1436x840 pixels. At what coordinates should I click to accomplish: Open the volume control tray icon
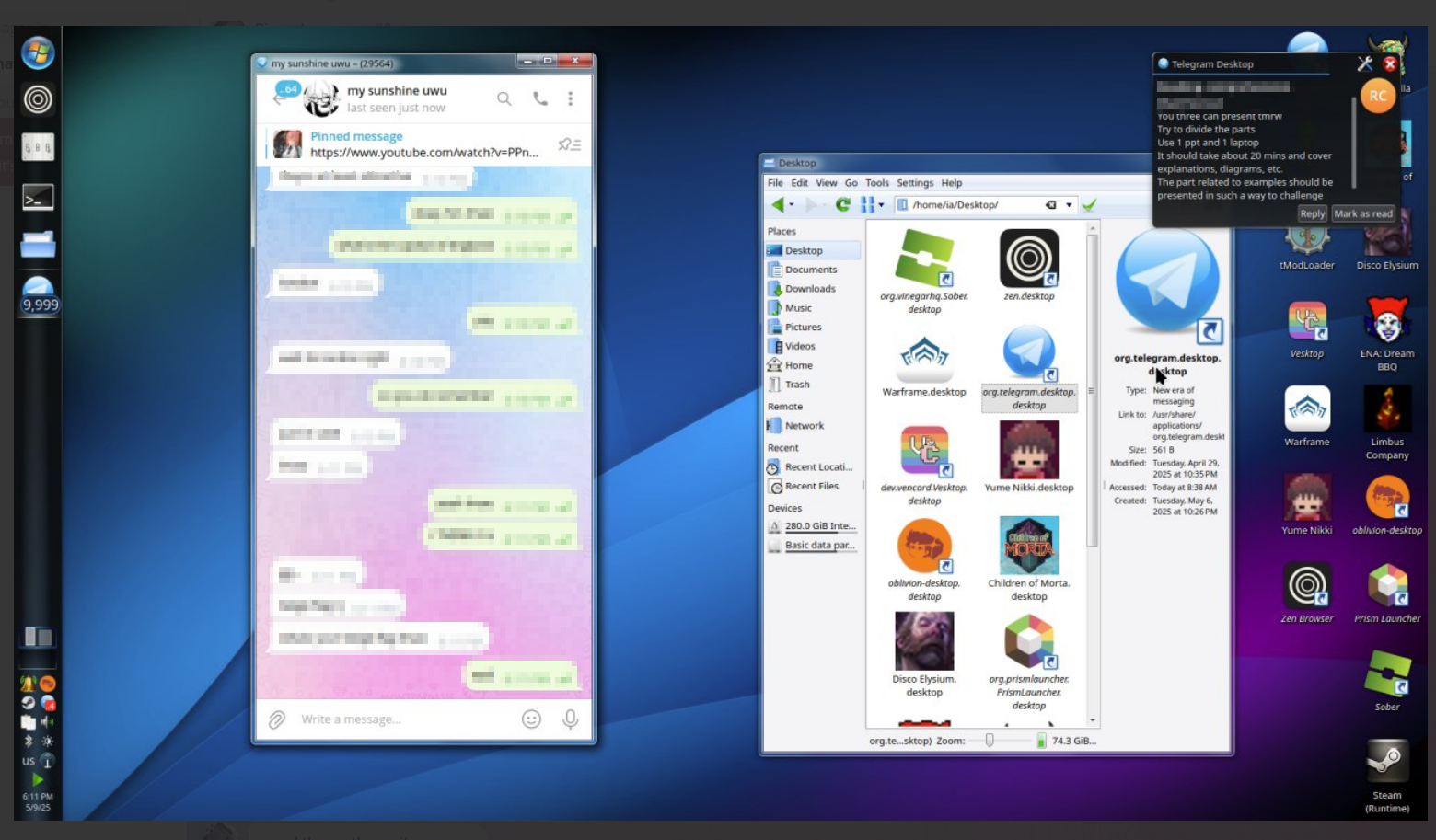47,722
